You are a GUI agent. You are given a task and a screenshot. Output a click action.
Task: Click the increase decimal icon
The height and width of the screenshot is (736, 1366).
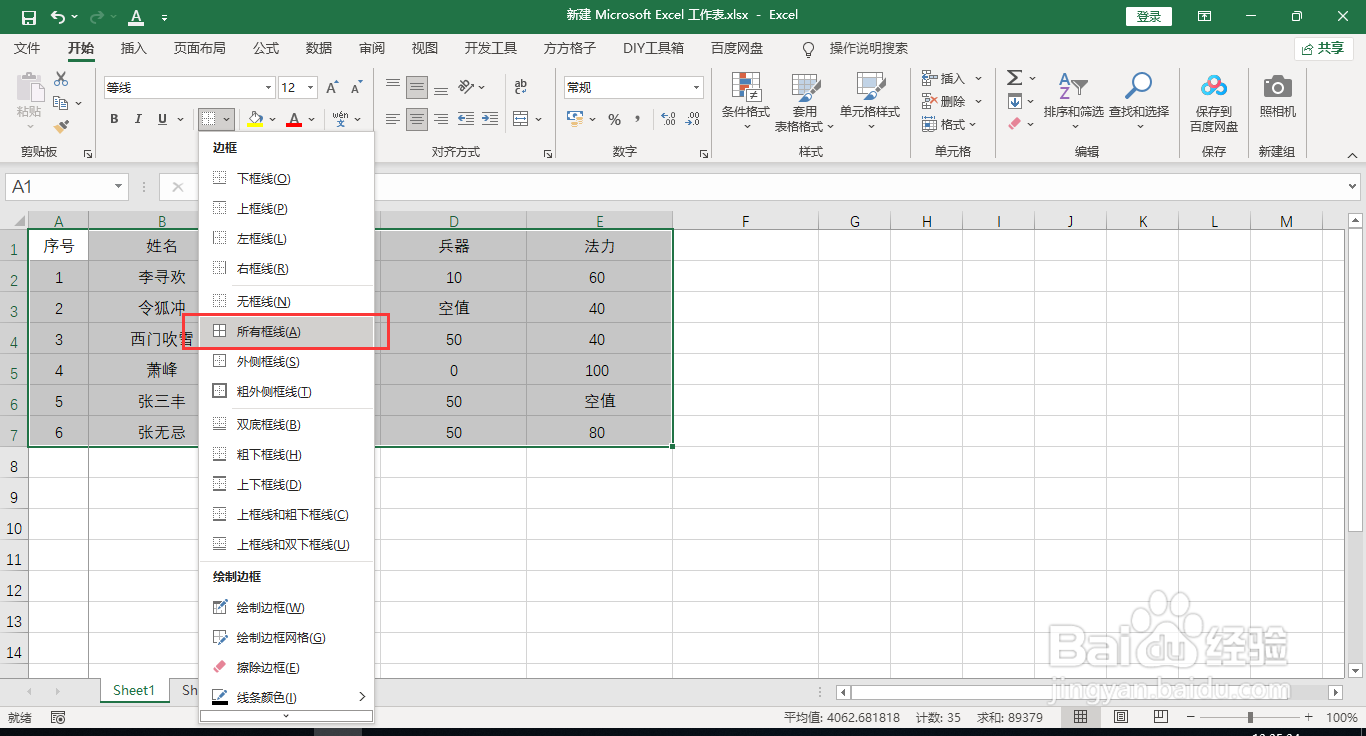point(668,120)
